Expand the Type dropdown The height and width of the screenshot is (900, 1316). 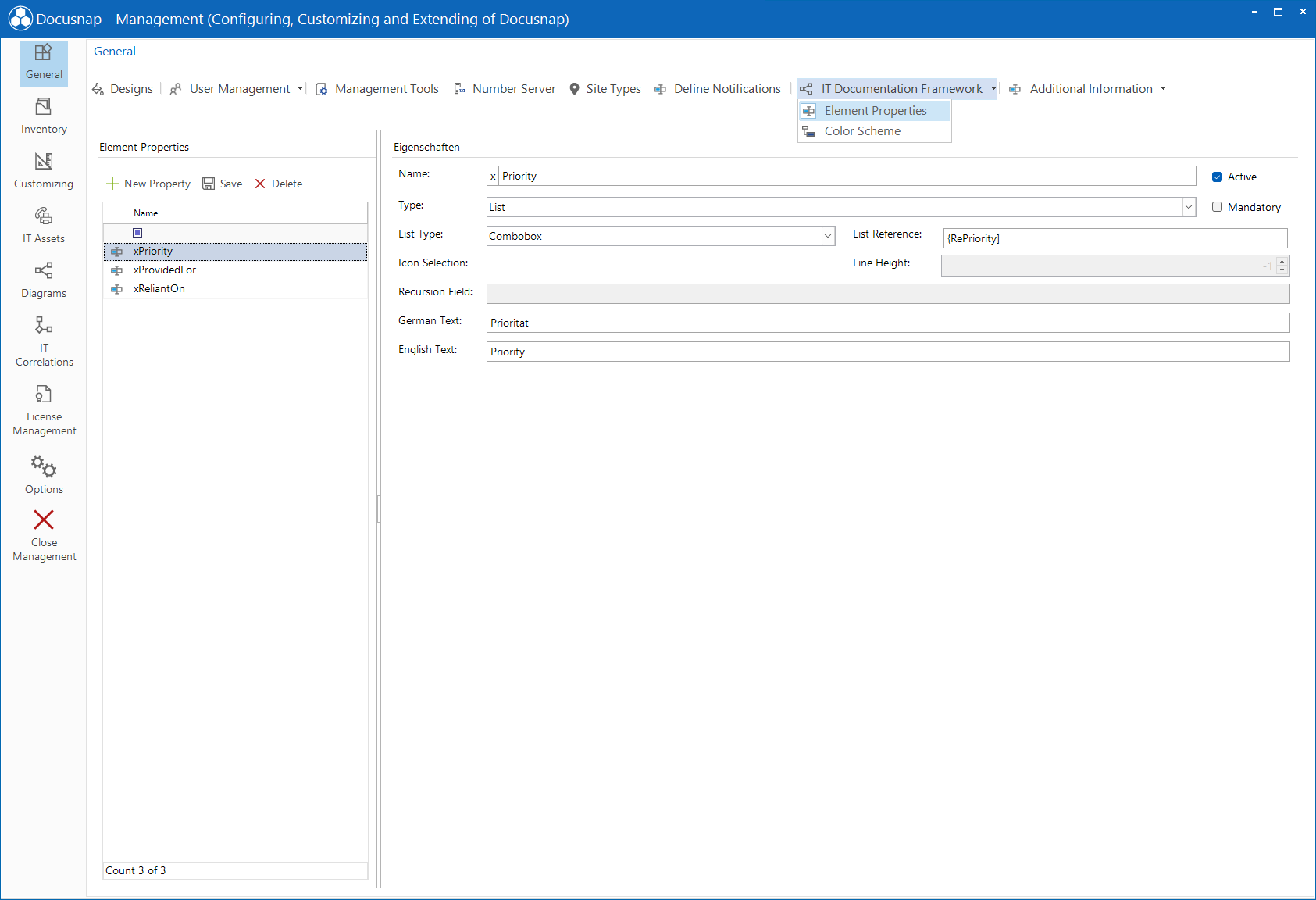[x=1188, y=207]
